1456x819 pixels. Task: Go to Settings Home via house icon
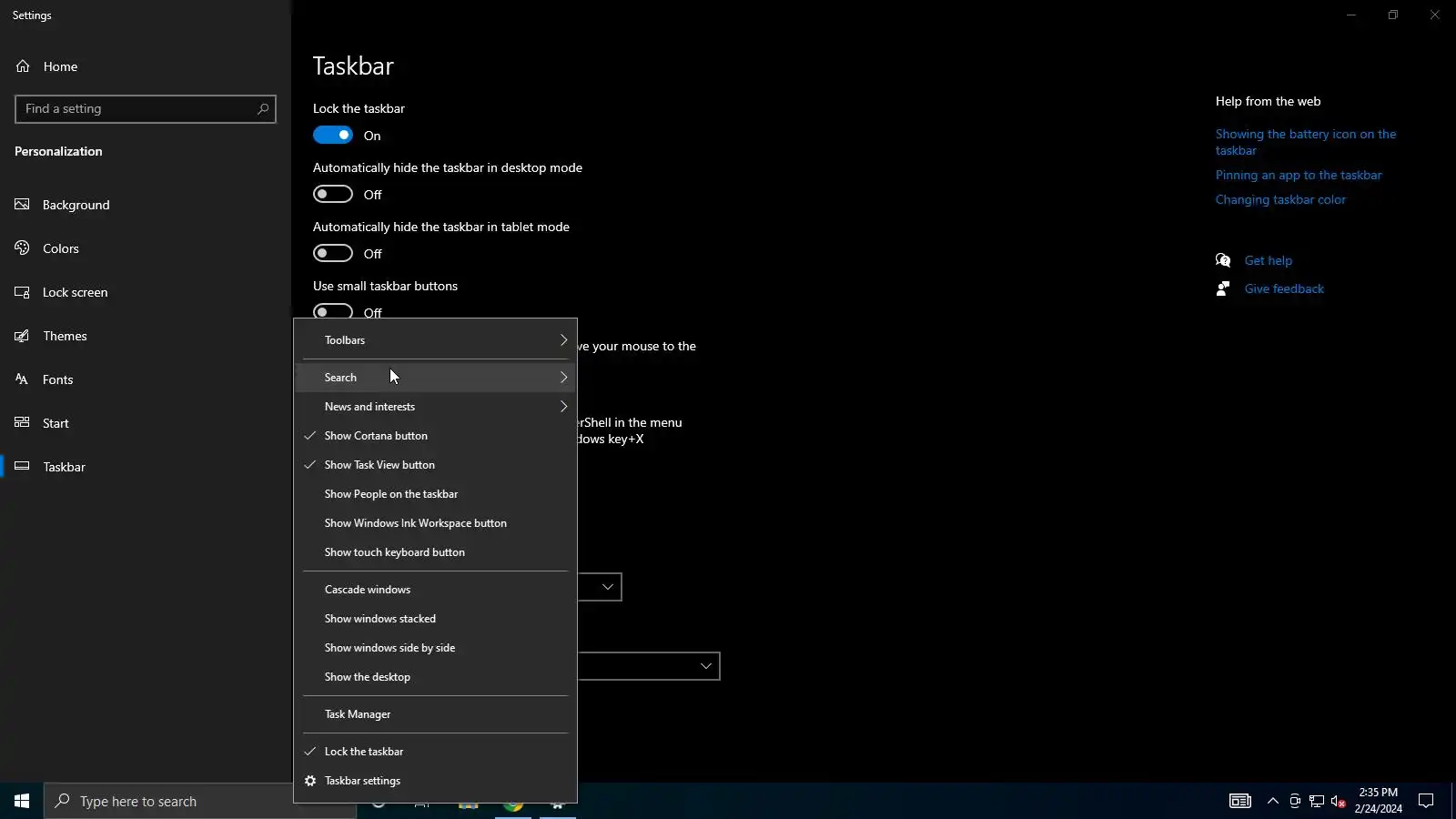[x=23, y=66]
